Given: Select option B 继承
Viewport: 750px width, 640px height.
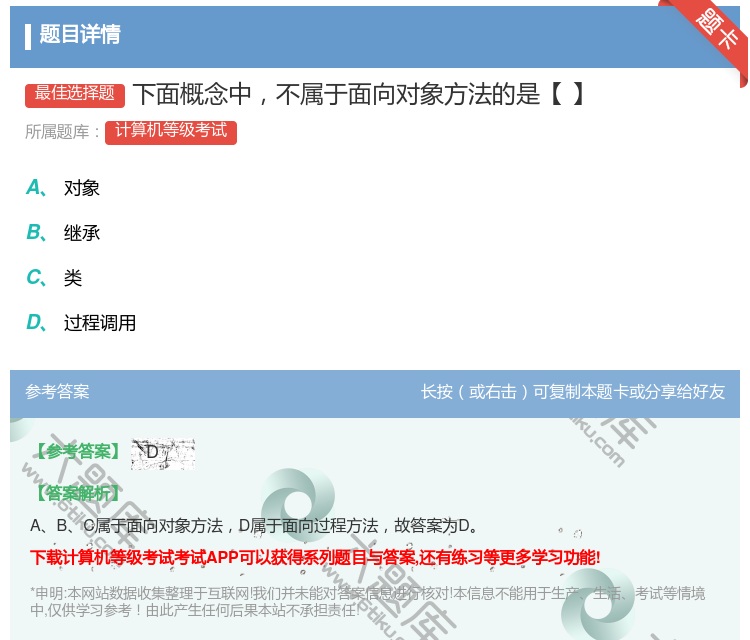Looking at the screenshot, I should [x=63, y=233].
